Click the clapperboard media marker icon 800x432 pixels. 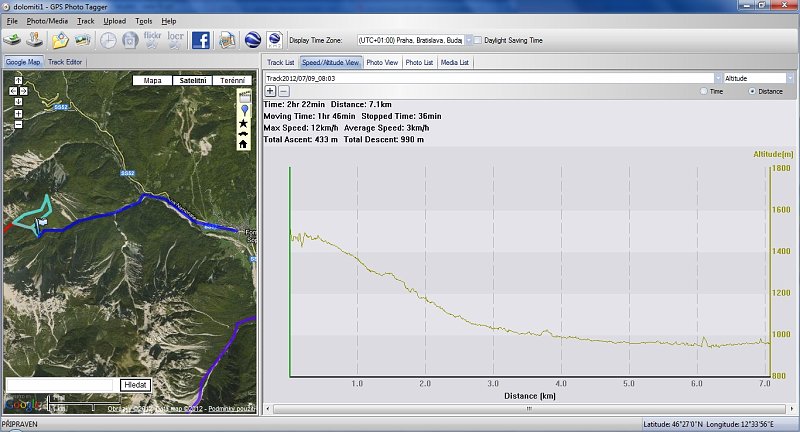[244, 97]
